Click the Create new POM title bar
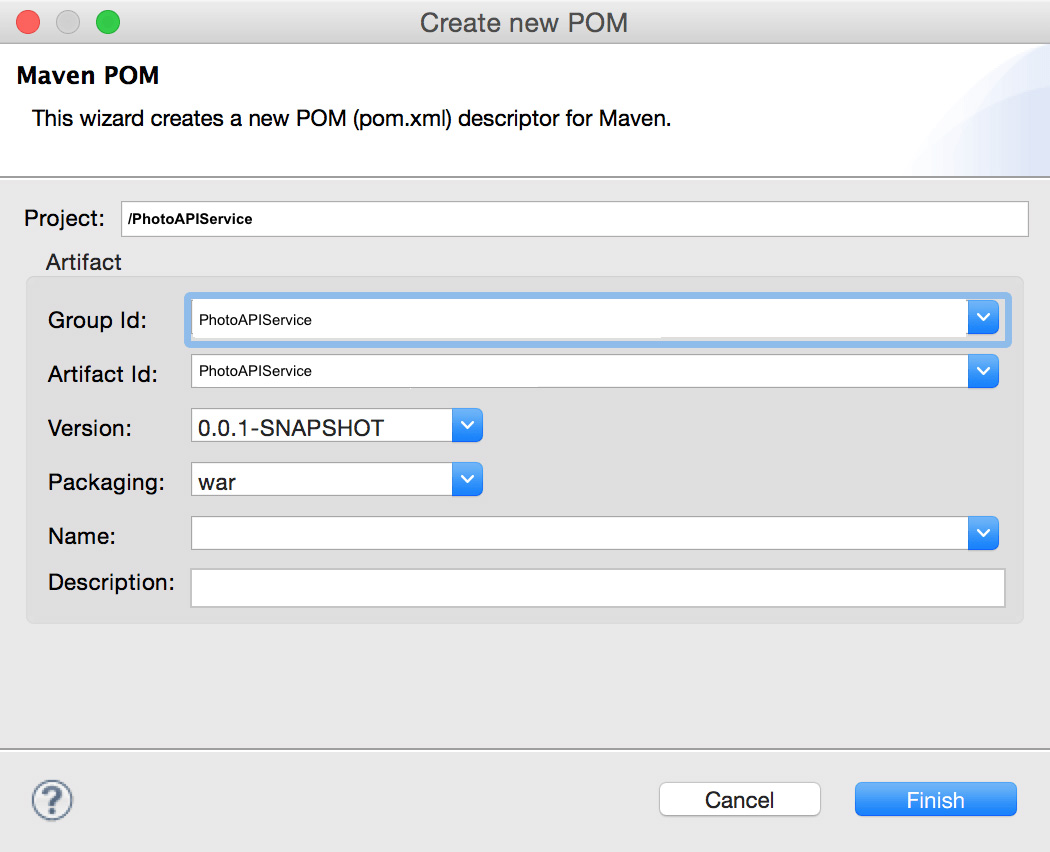The image size is (1050, 852). pos(524,22)
